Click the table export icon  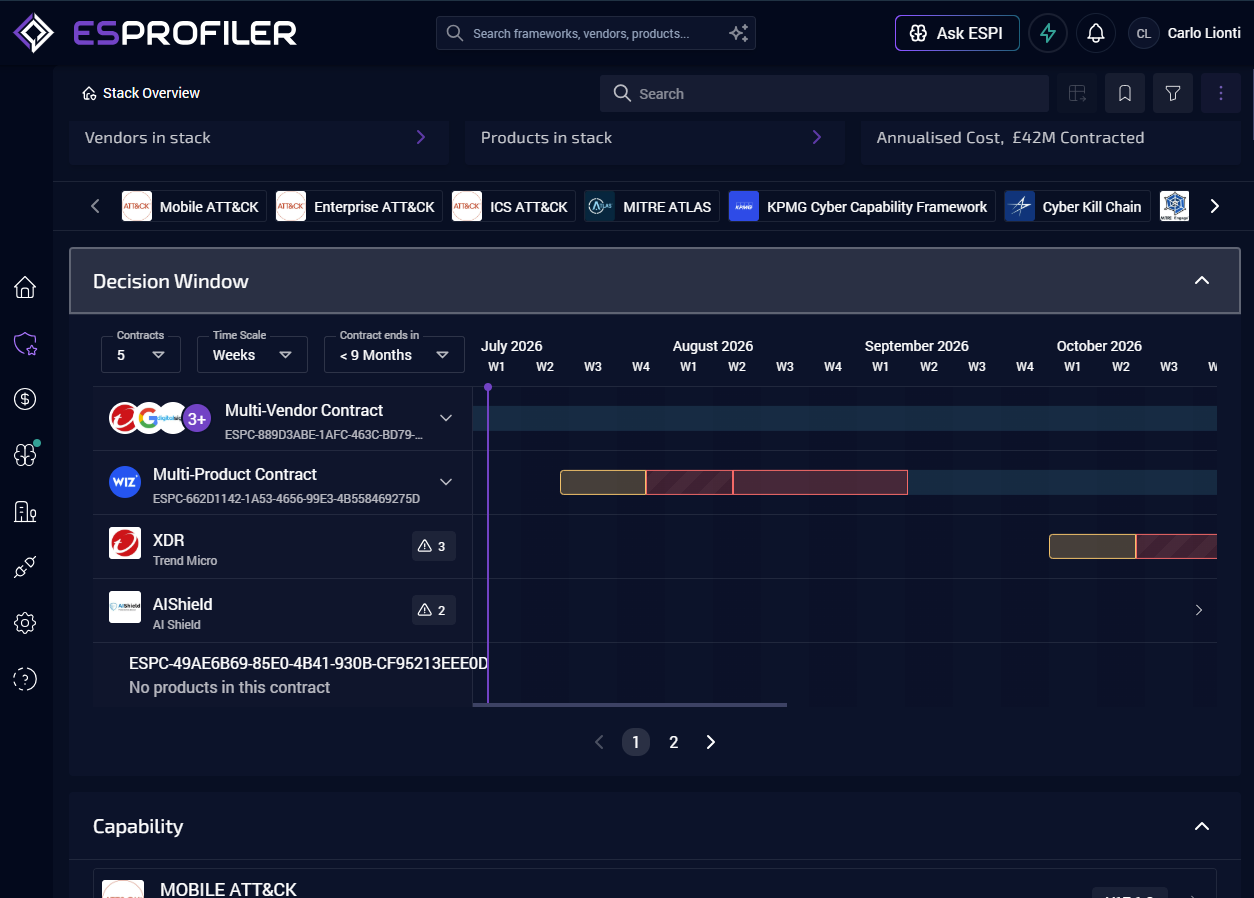point(1077,93)
